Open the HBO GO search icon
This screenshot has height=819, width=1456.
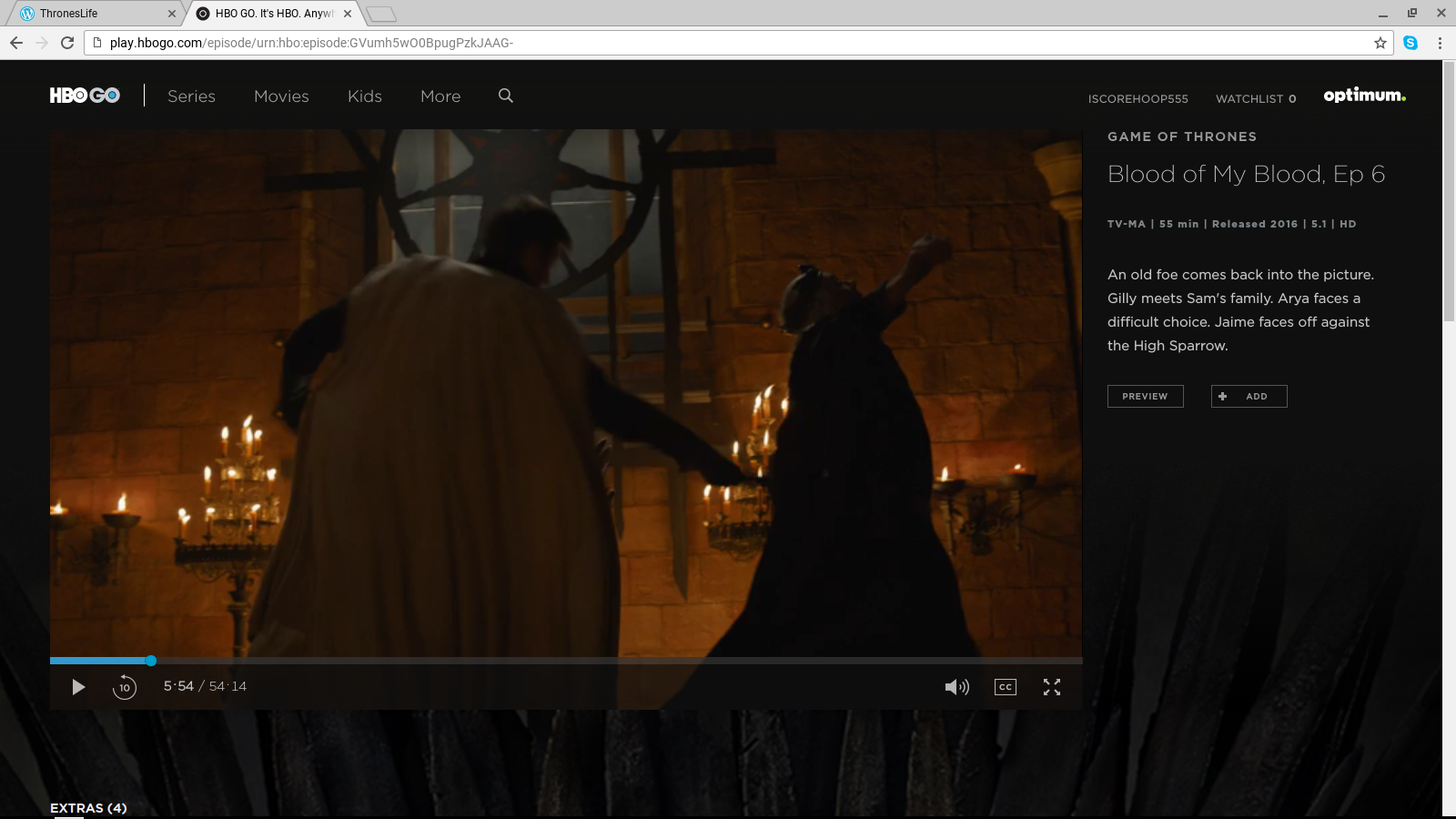506,96
